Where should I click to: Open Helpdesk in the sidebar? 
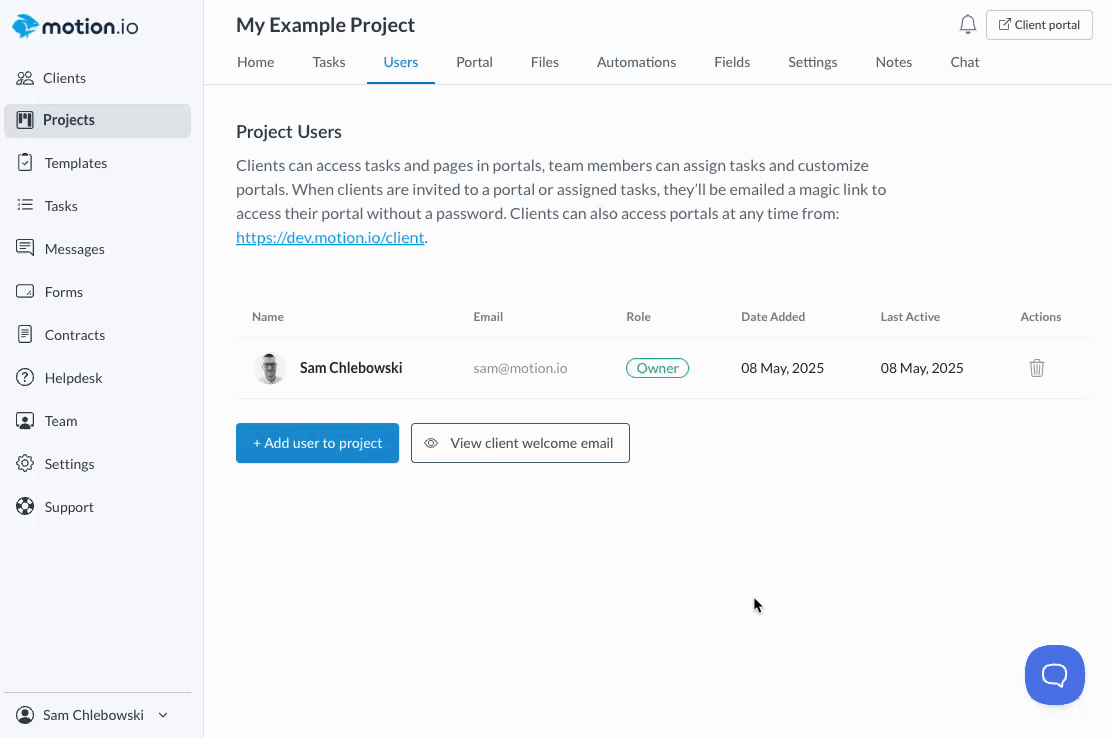tap(73, 378)
